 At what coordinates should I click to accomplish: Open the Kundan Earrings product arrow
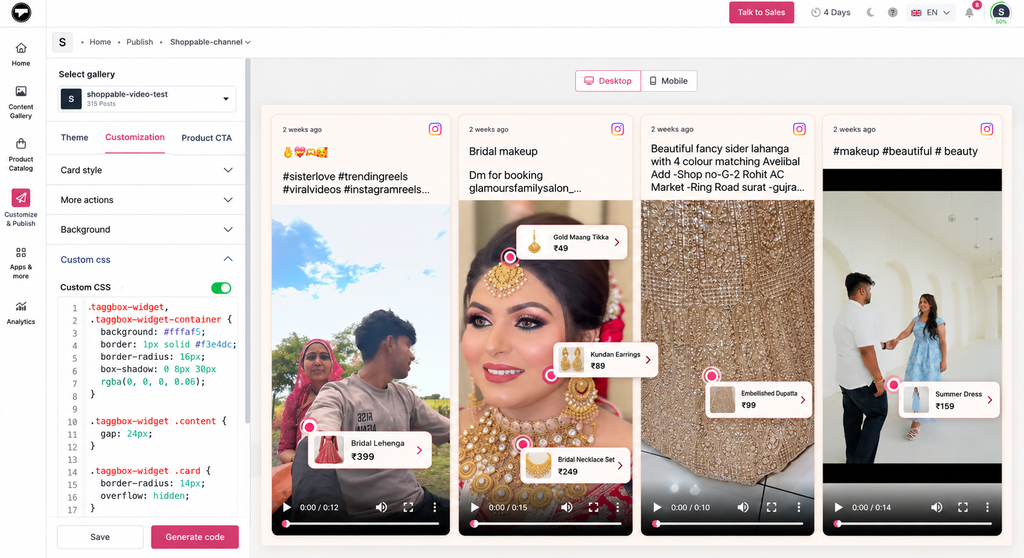pos(648,359)
